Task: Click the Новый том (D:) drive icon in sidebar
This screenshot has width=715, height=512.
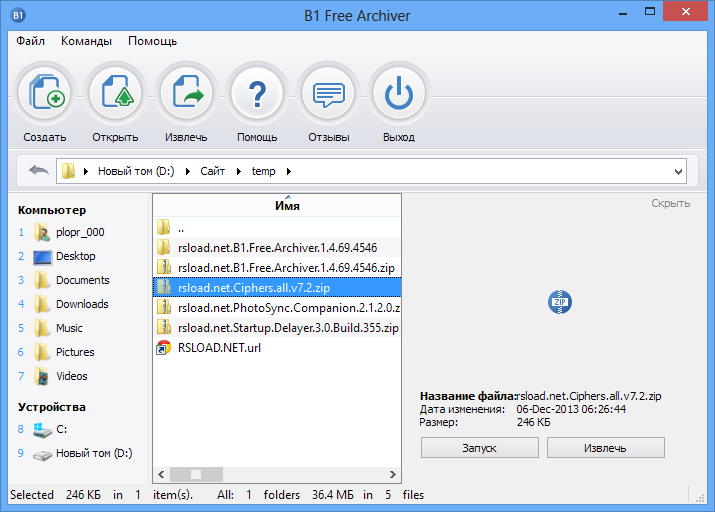Action: tap(42, 455)
